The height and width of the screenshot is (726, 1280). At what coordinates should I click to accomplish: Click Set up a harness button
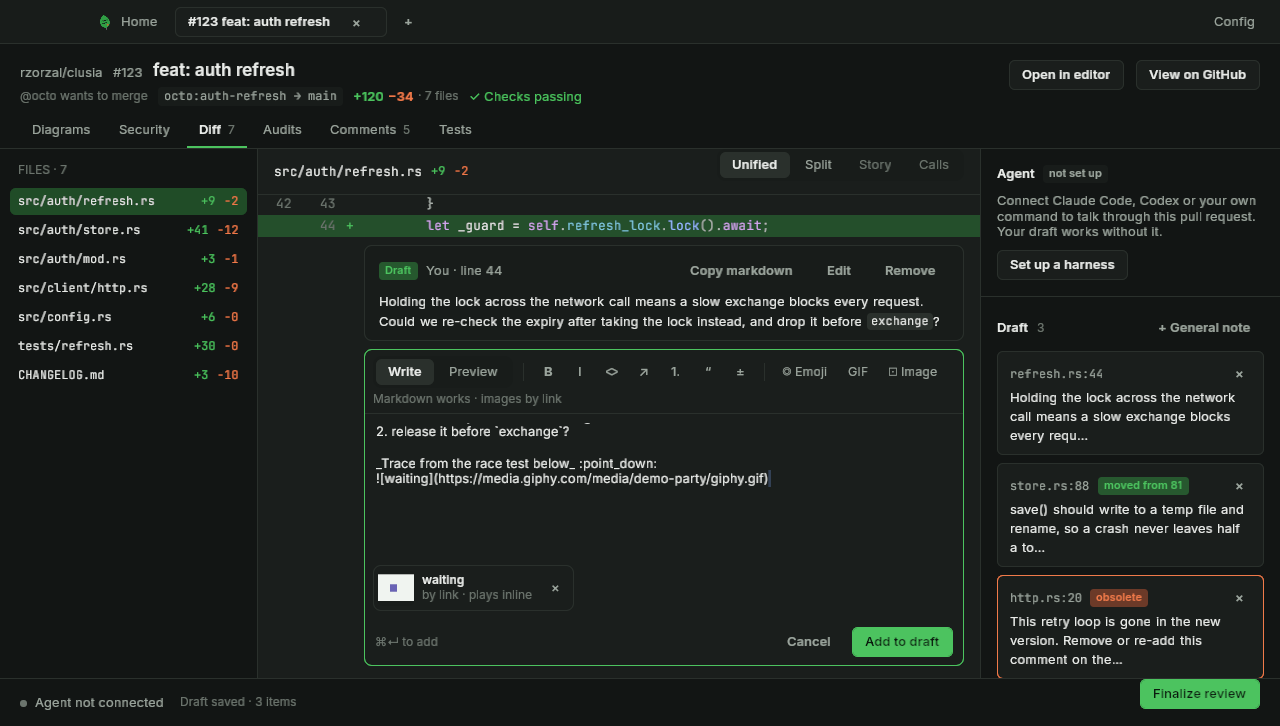(x=1062, y=265)
